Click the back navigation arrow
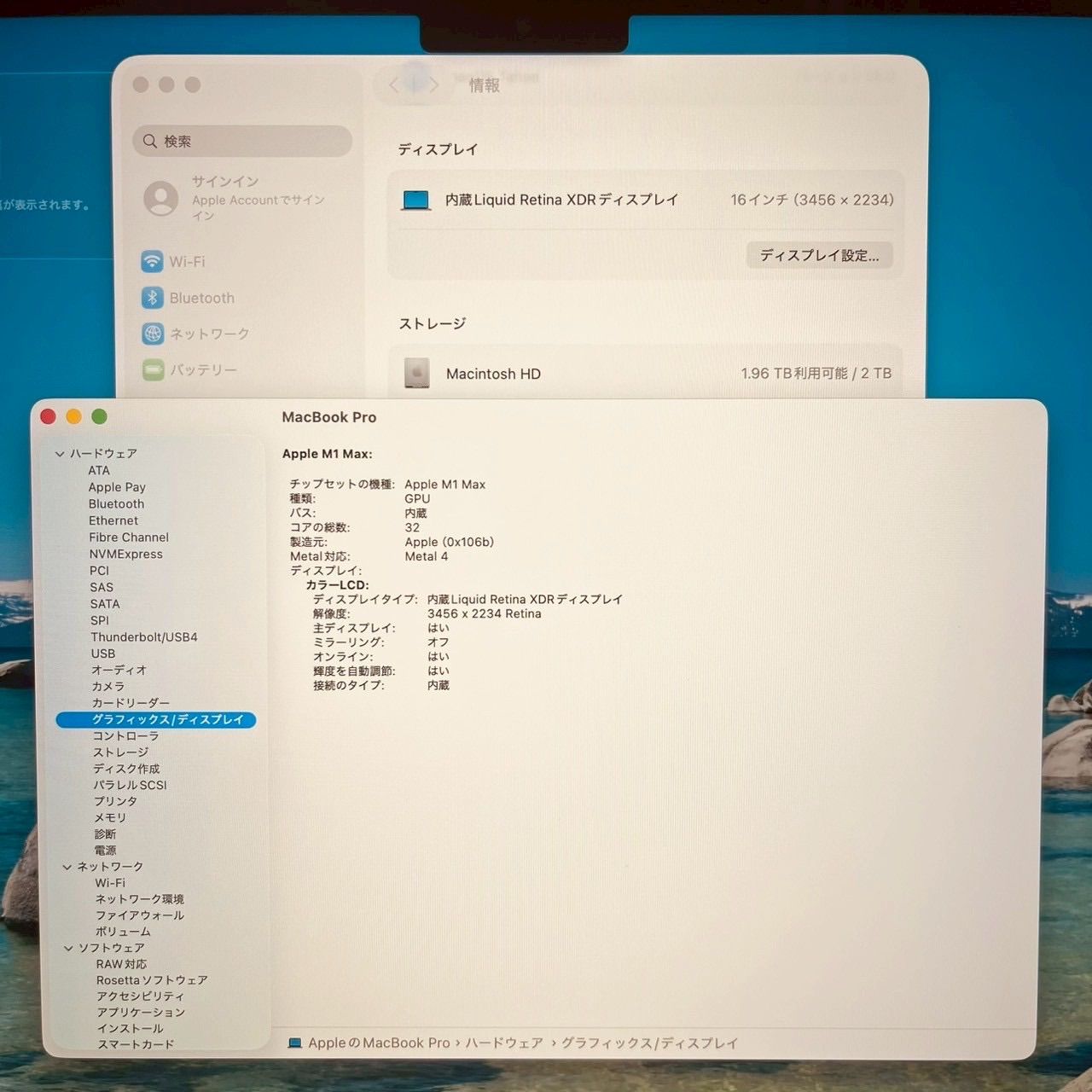1092x1092 pixels. tap(394, 85)
